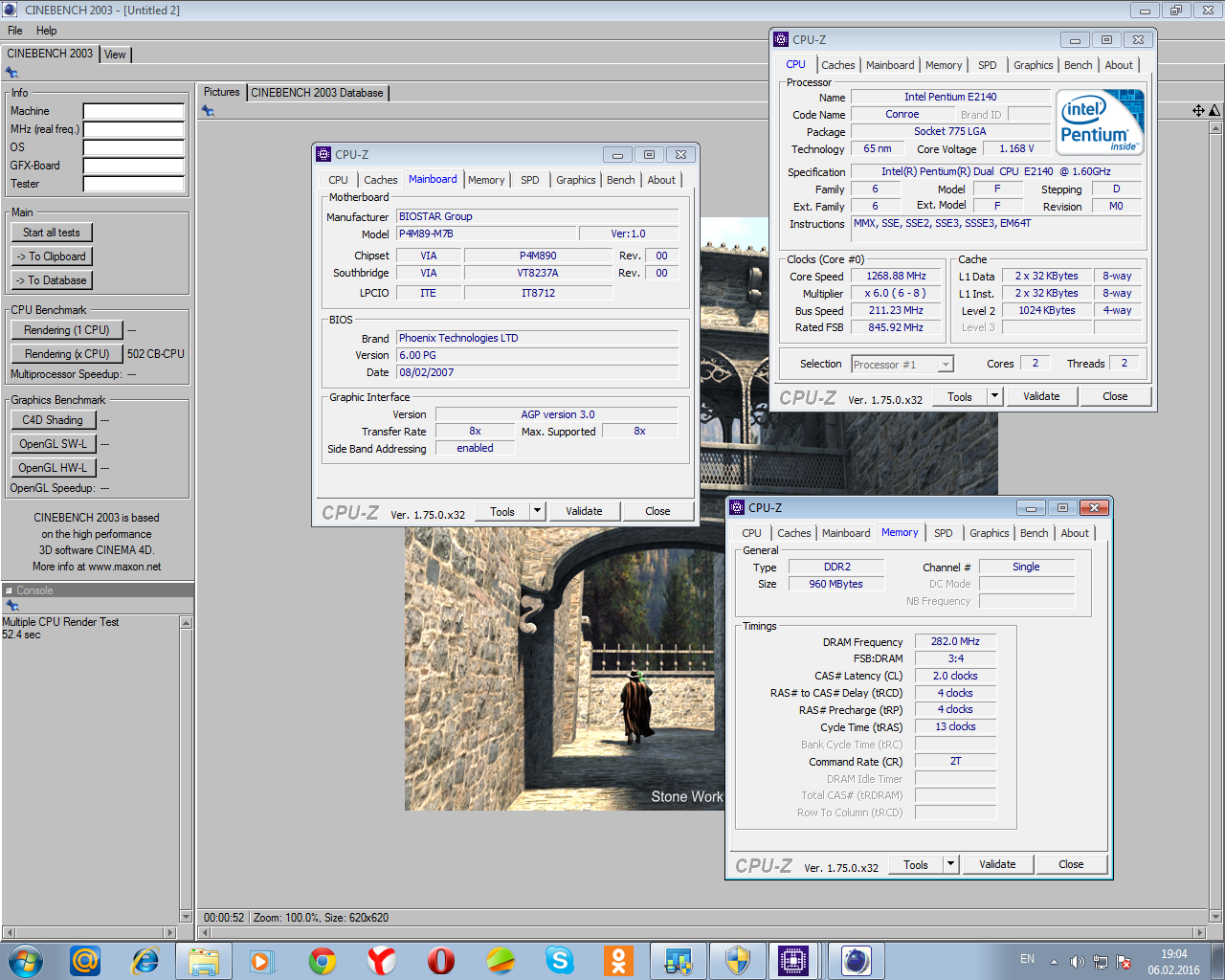Click the Intel Pentium inside logo

point(1101,122)
